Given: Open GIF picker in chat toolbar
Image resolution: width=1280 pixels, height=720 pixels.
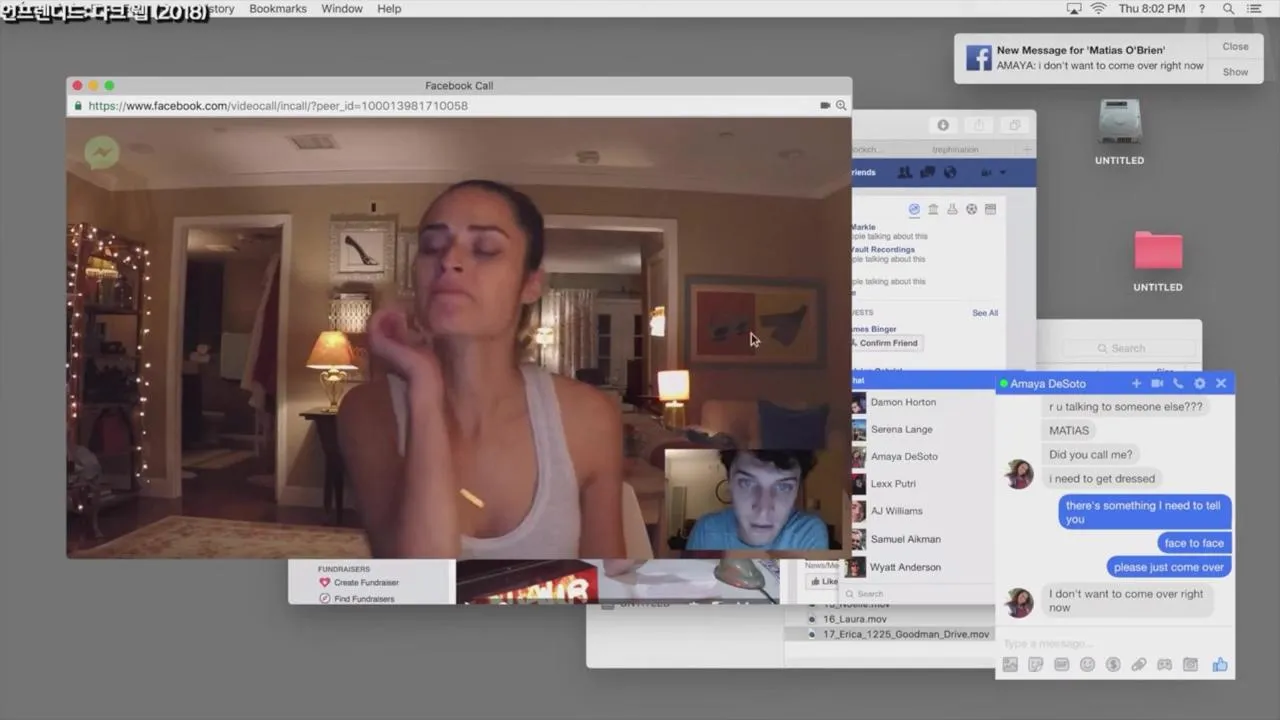Looking at the screenshot, I should 1062,664.
